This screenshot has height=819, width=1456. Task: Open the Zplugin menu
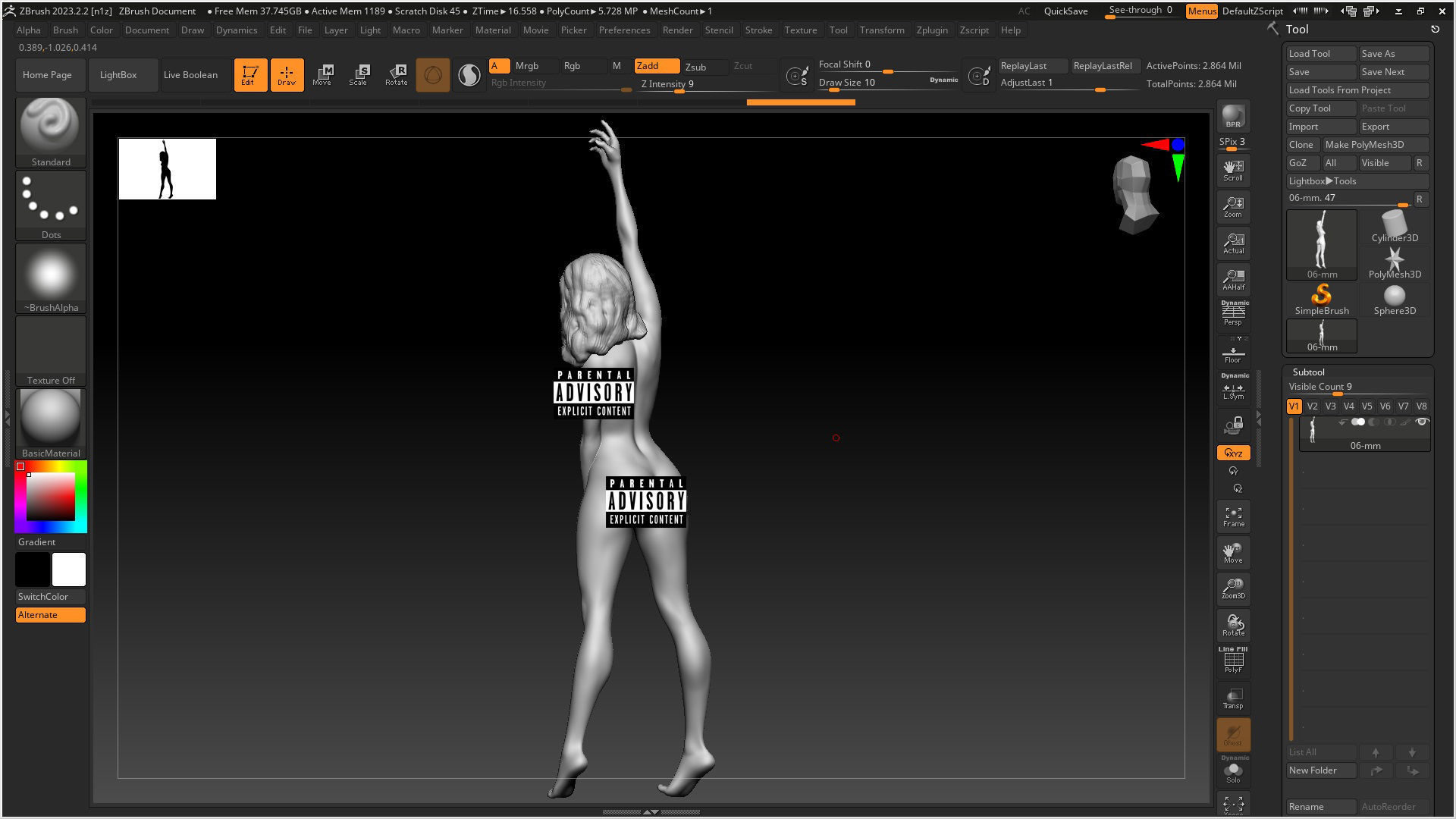(932, 30)
